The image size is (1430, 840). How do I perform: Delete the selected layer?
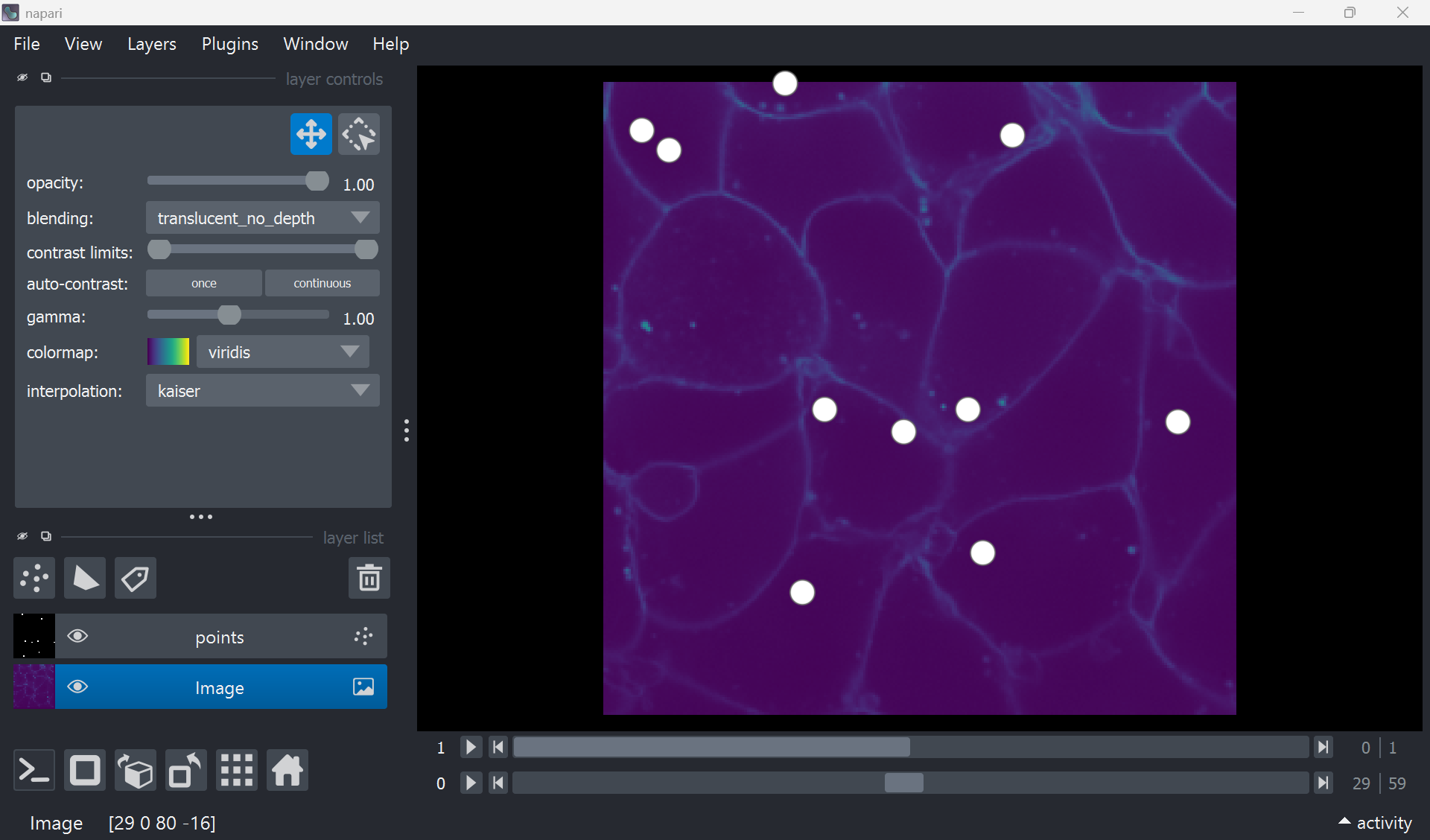coord(369,578)
